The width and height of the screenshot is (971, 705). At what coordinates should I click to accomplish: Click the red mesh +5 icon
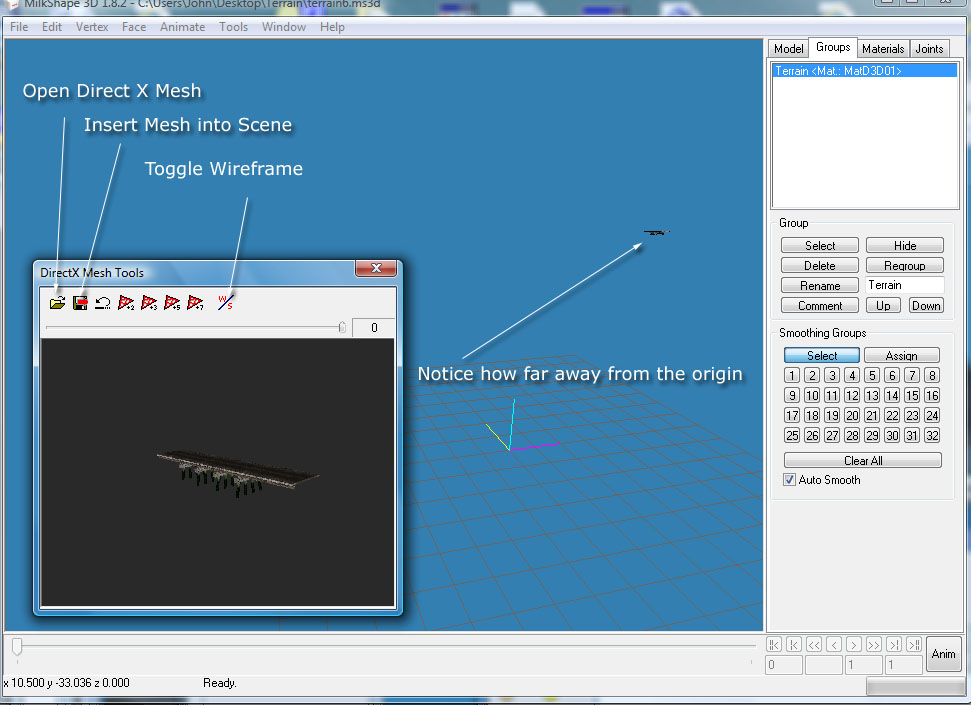(x=172, y=302)
